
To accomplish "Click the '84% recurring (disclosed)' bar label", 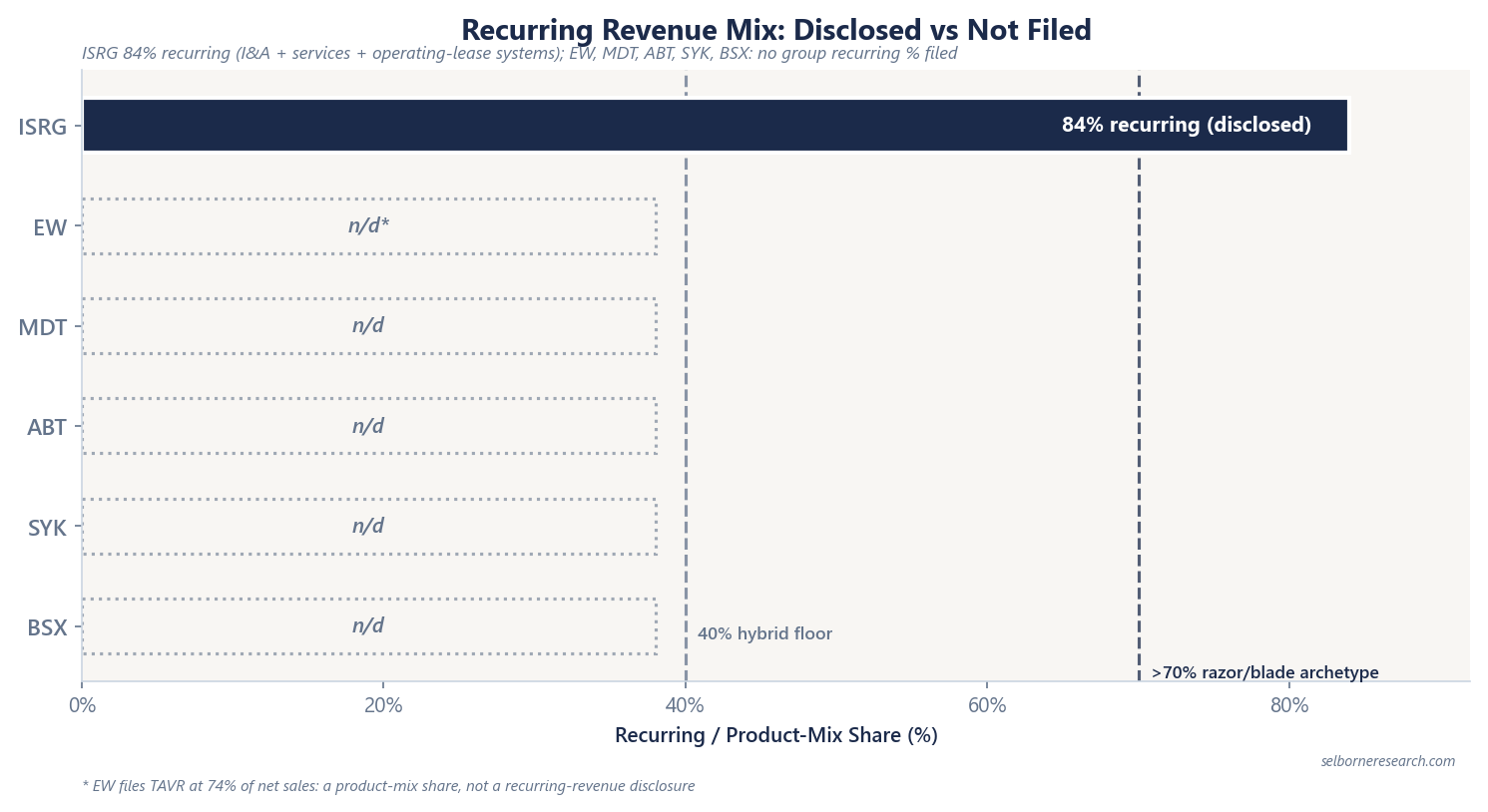I will [1186, 125].
